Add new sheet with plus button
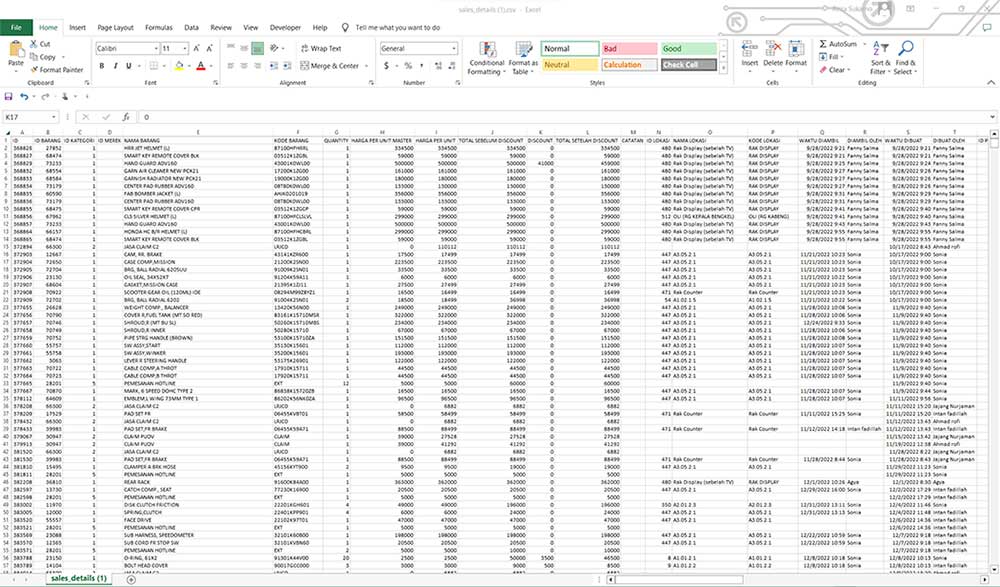 coord(131,579)
